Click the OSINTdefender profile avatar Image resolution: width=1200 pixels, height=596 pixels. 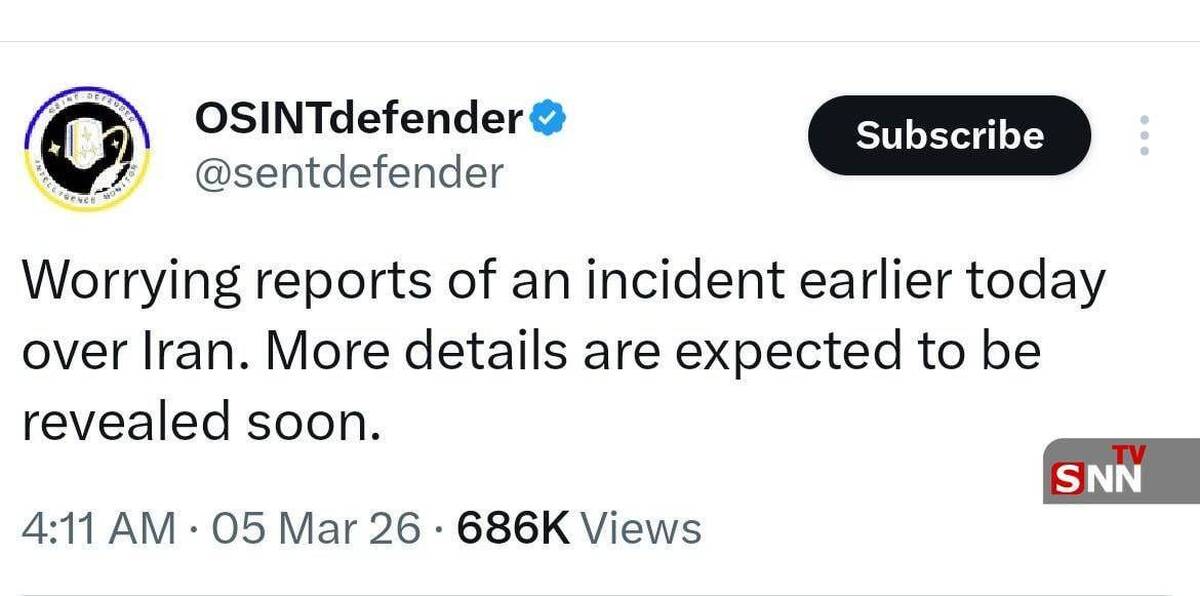click(x=85, y=149)
